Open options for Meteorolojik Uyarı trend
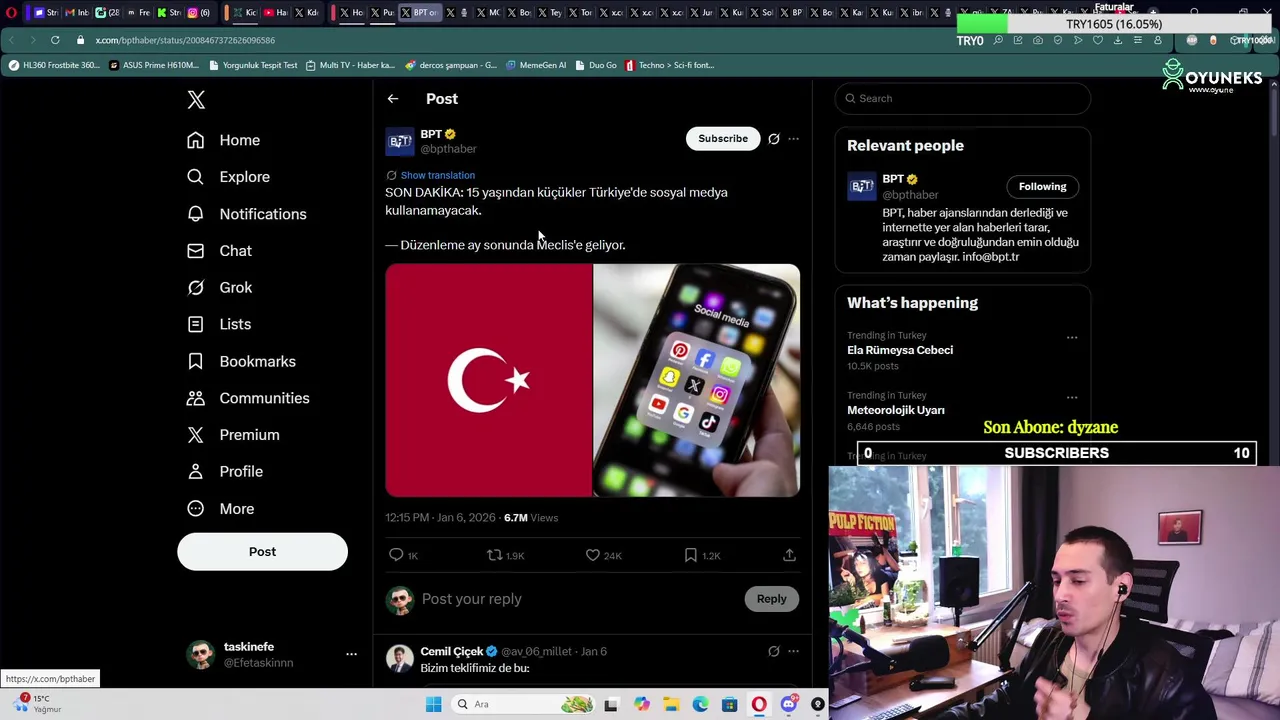Image resolution: width=1280 pixels, height=720 pixels. click(x=1072, y=398)
